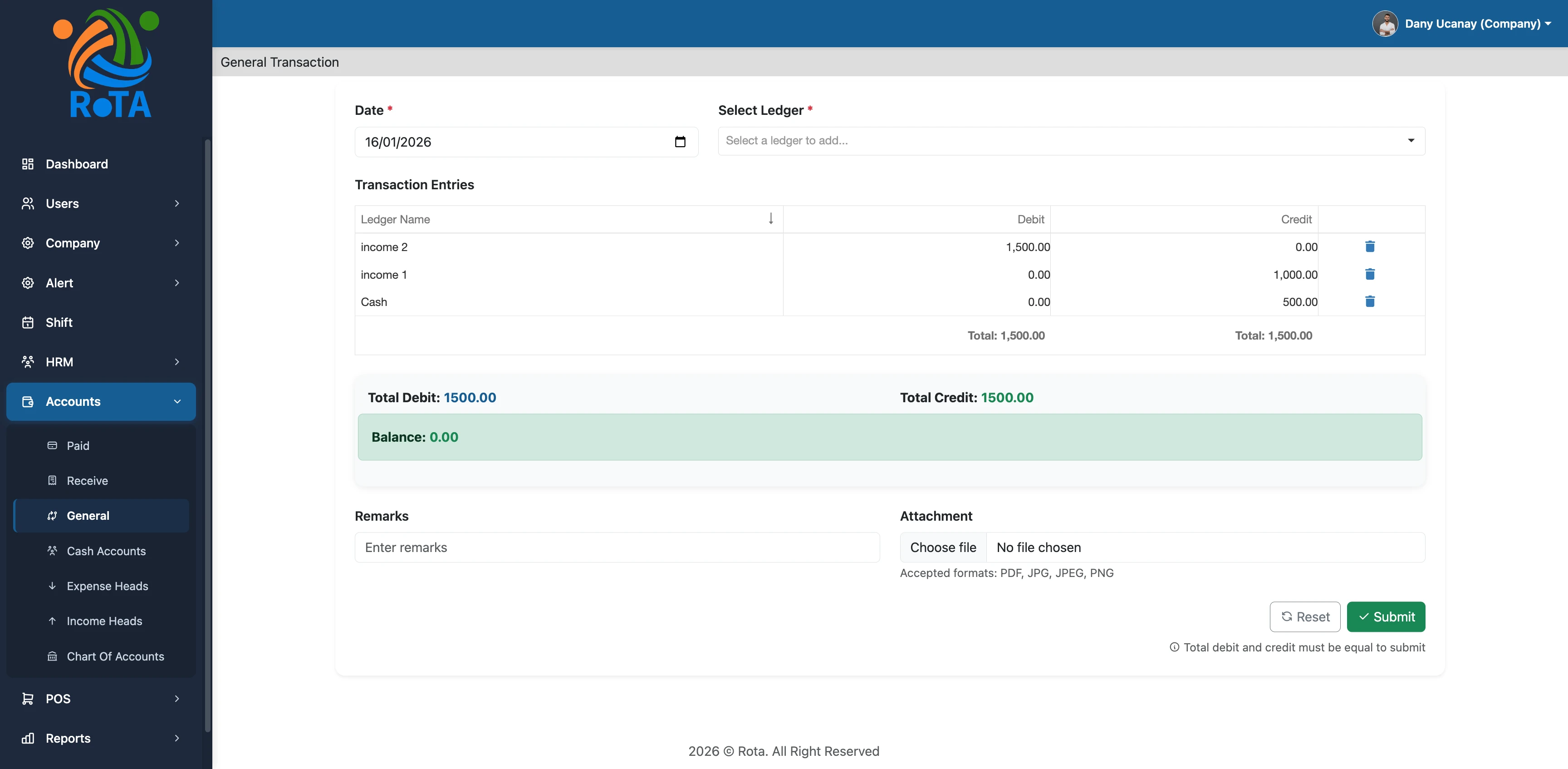Viewport: 1568px width, 769px height.
Task: Submit the general transaction
Action: pyautogui.click(x=1386, y=617)
